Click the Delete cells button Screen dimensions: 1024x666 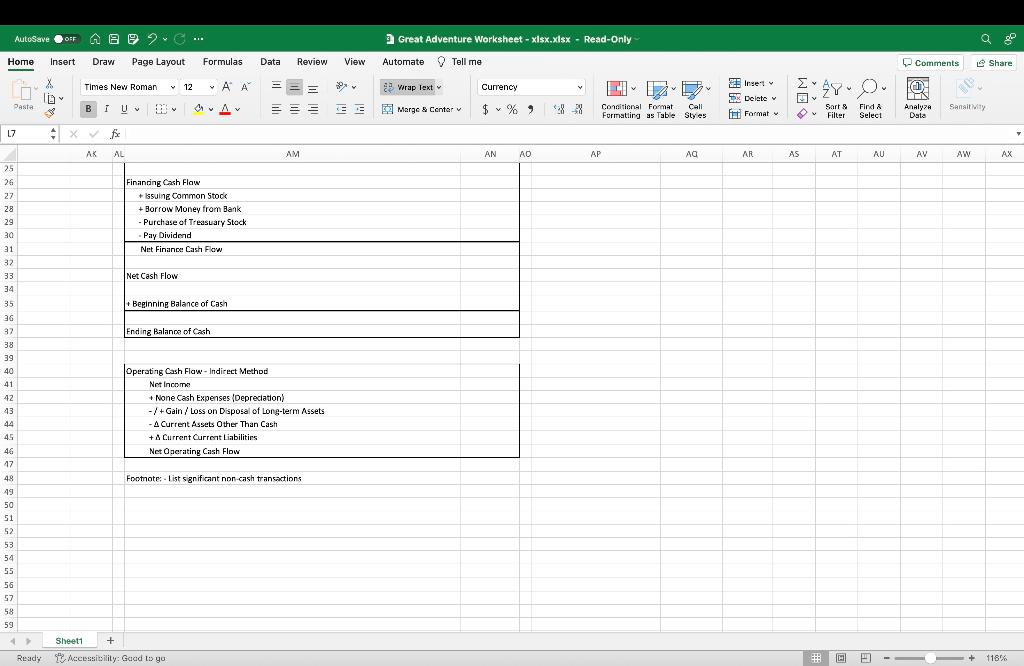pyautogui.click(x=752, y=98)
